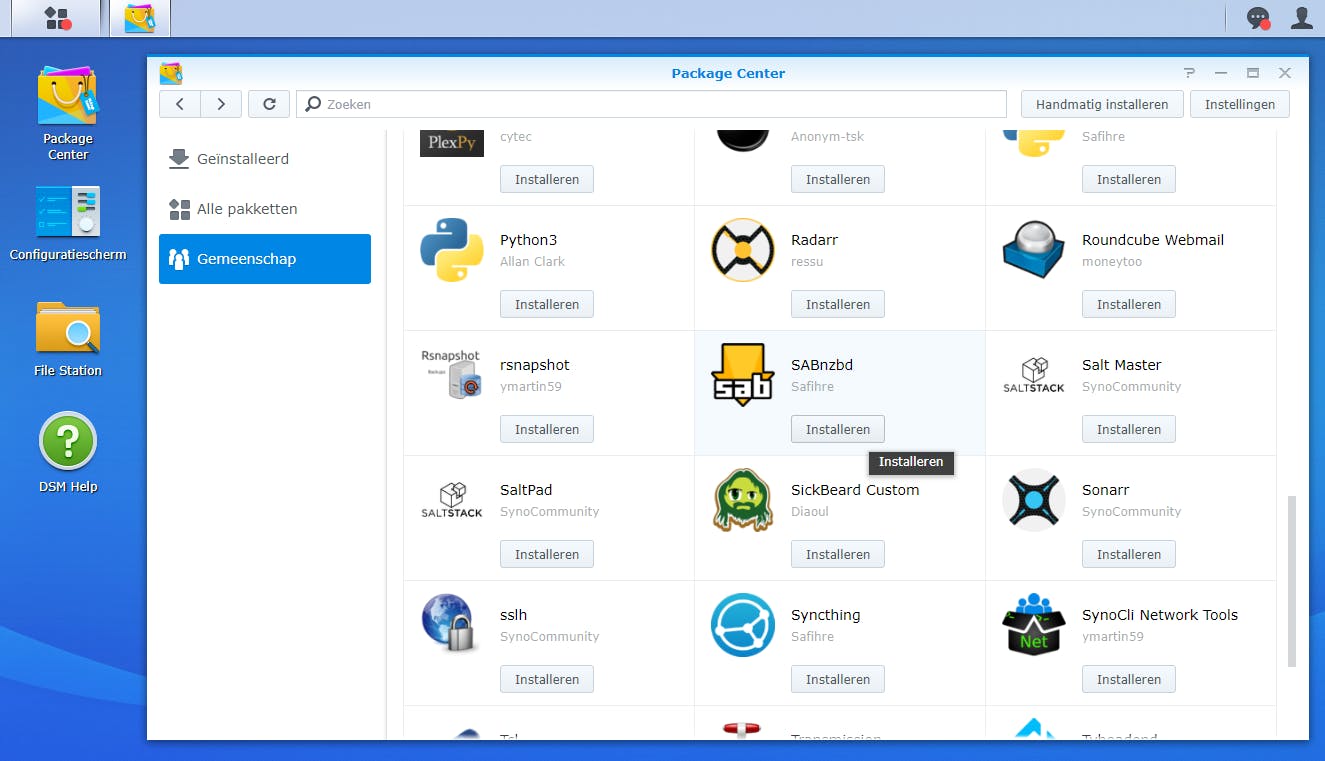Image resolution: width=1325 pixels, height=761 pixels.
Task: Click Handmatig installeren button
Action: point(1102,104)
